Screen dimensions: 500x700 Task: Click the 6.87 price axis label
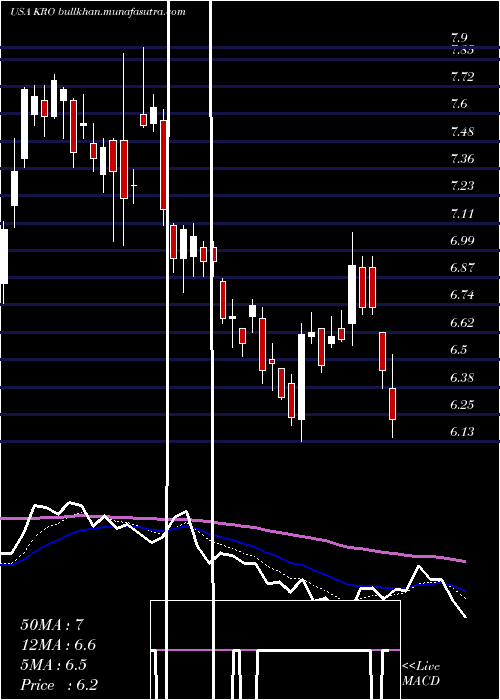[x=462, y=268]
